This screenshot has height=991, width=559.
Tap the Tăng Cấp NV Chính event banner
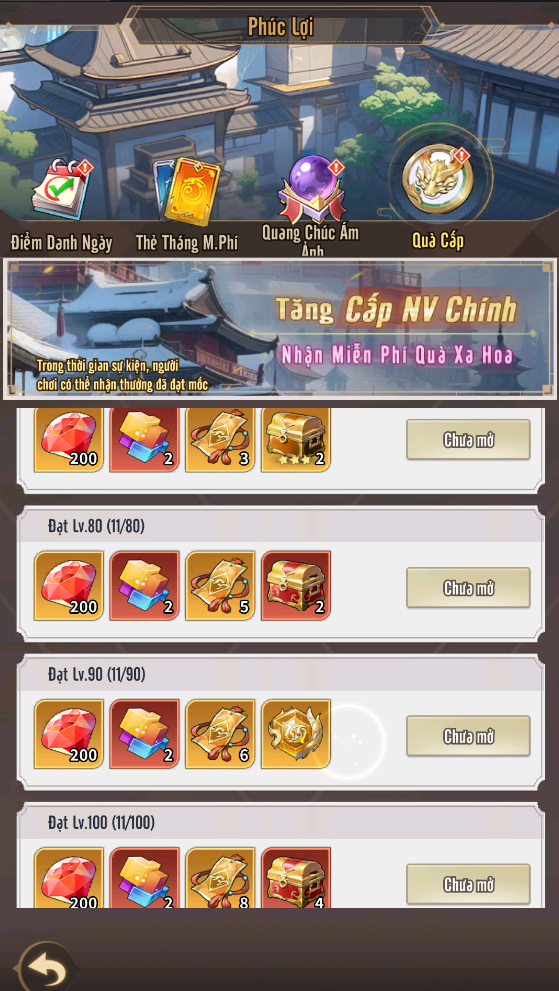pyautogui.click(x=280, y=329)
